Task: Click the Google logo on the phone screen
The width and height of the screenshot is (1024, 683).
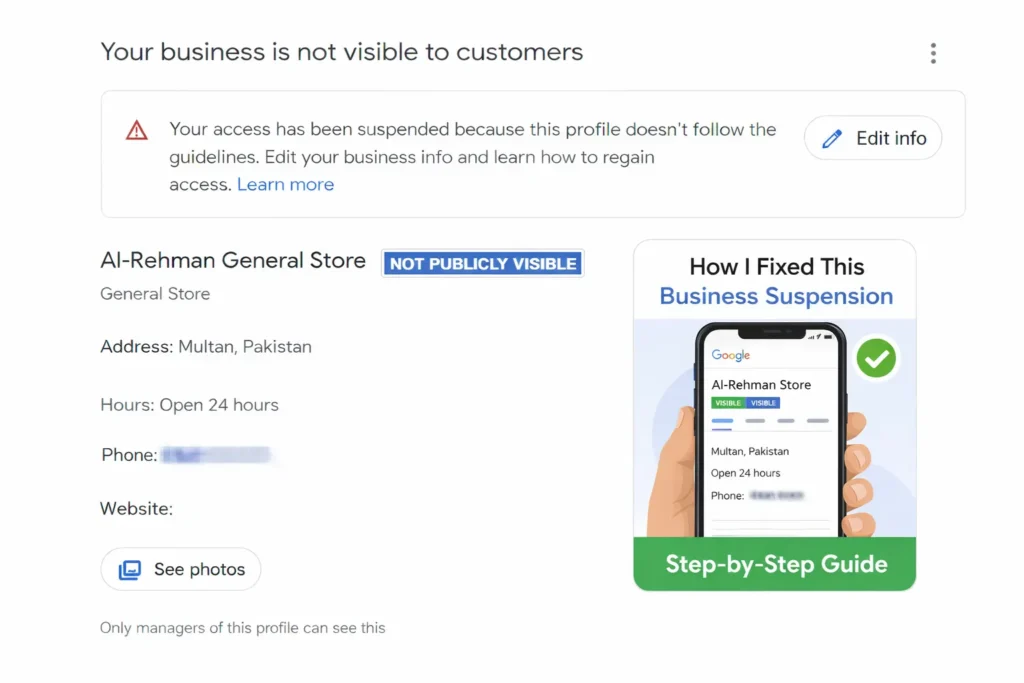Action: tap(731, 356)
